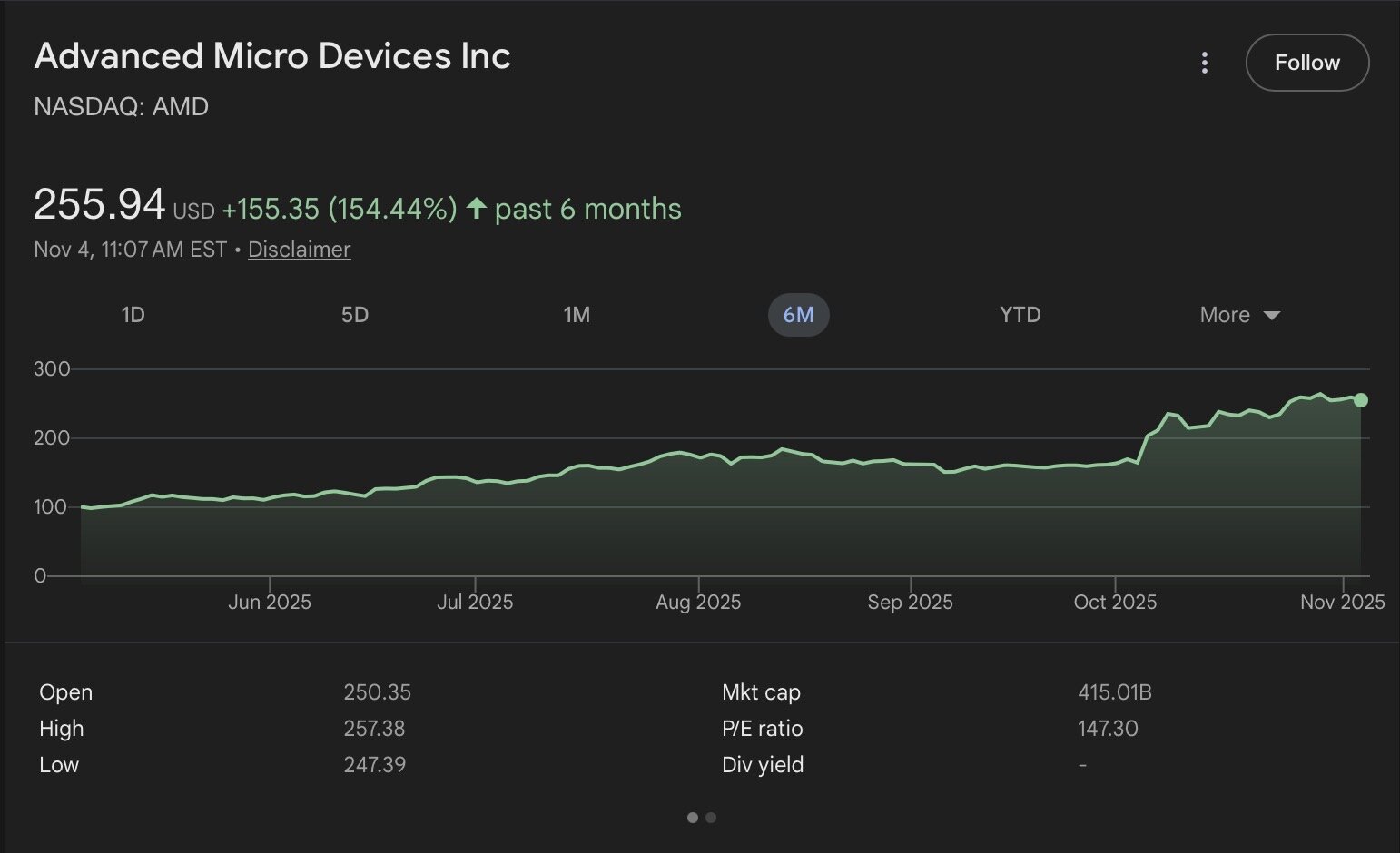The width and height of the screenshot is (1400, 853).
Task: Click the Oct 2025 axis label
Action: pyautogui.click(x=1115, y=602)
